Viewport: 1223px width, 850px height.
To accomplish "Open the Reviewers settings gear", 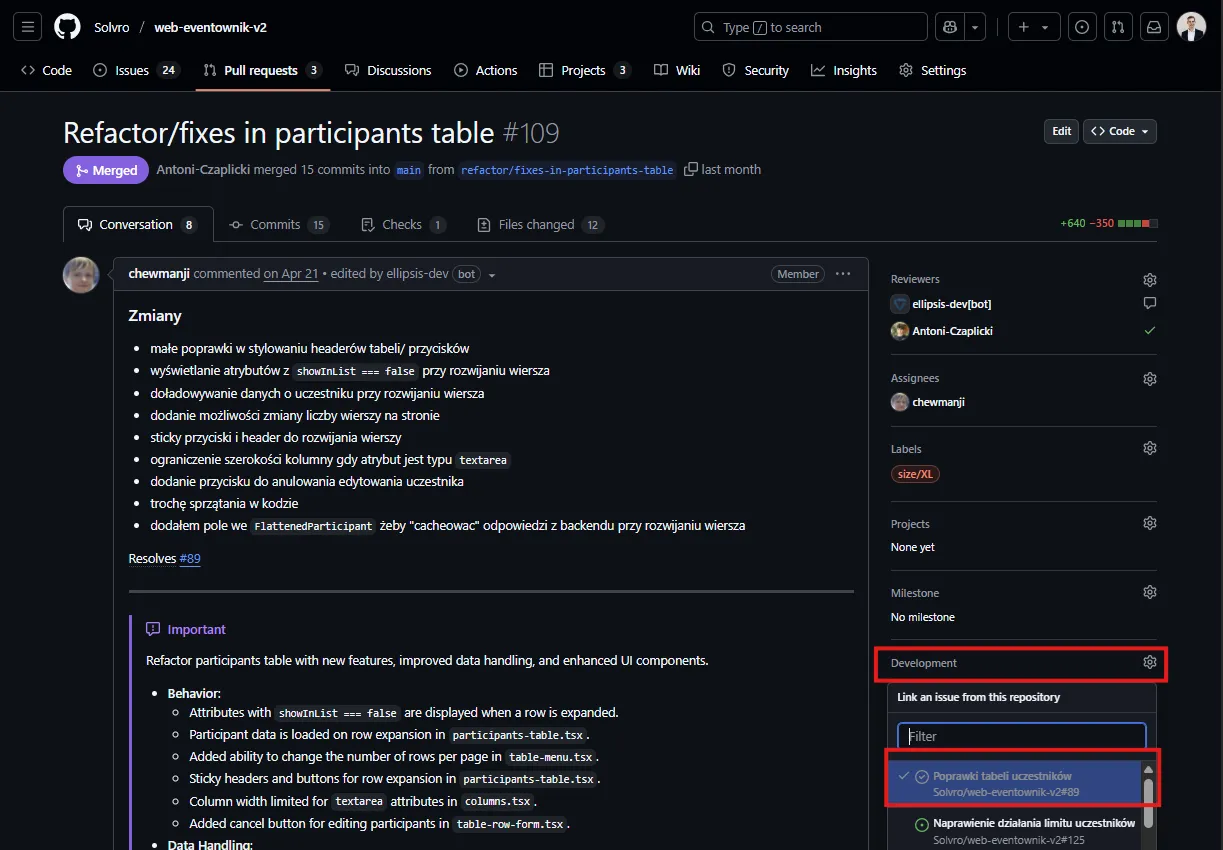I will [x=1149, y=280].
